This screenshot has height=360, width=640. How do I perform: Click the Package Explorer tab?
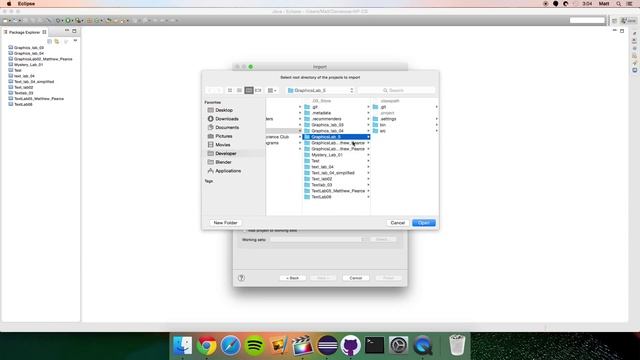(x=24, y=32)
